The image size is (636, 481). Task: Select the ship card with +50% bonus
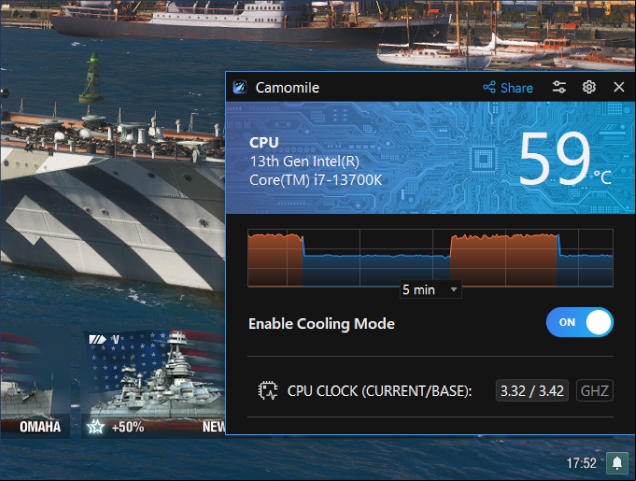click(153, 384)
